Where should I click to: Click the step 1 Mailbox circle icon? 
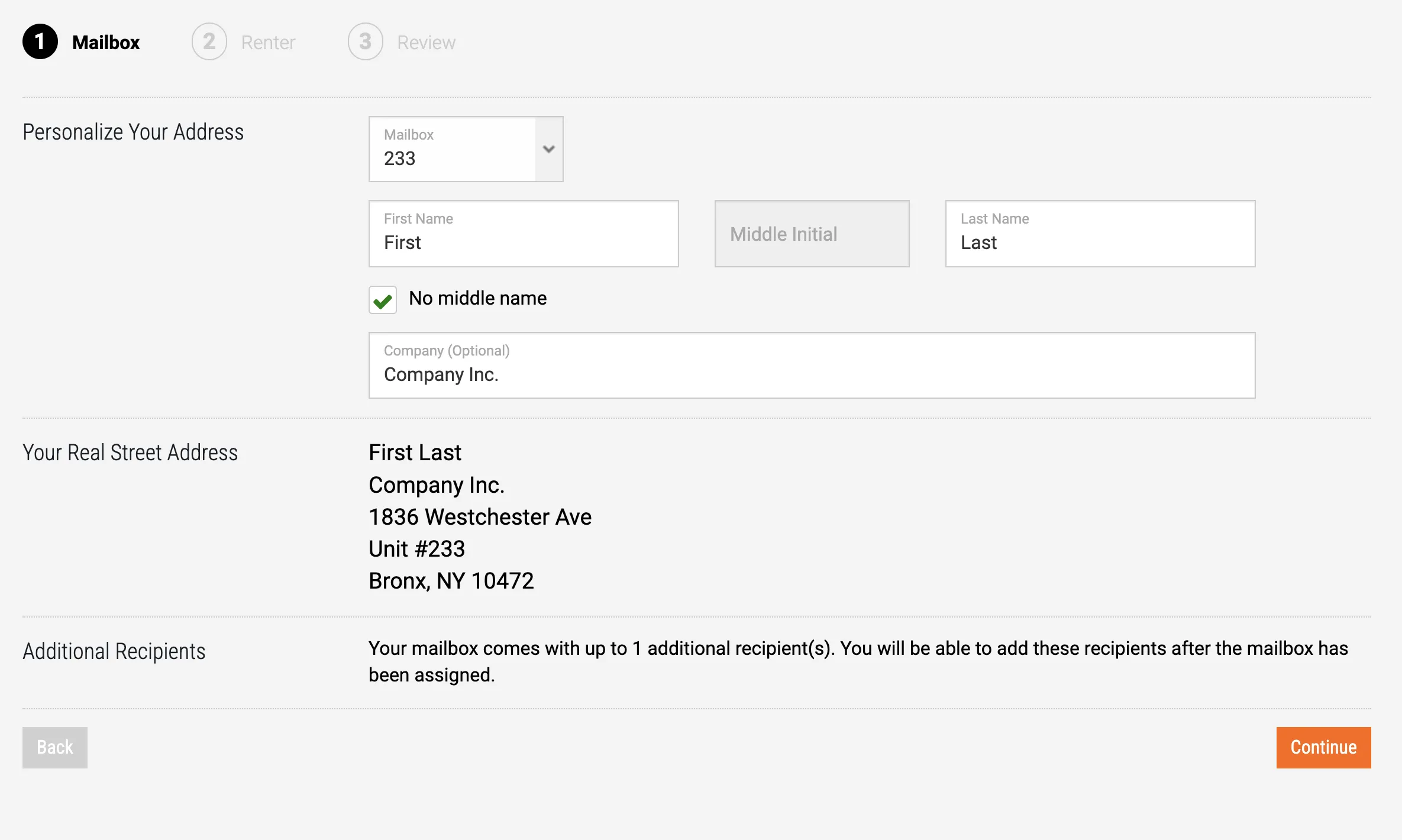coord(40,41)
